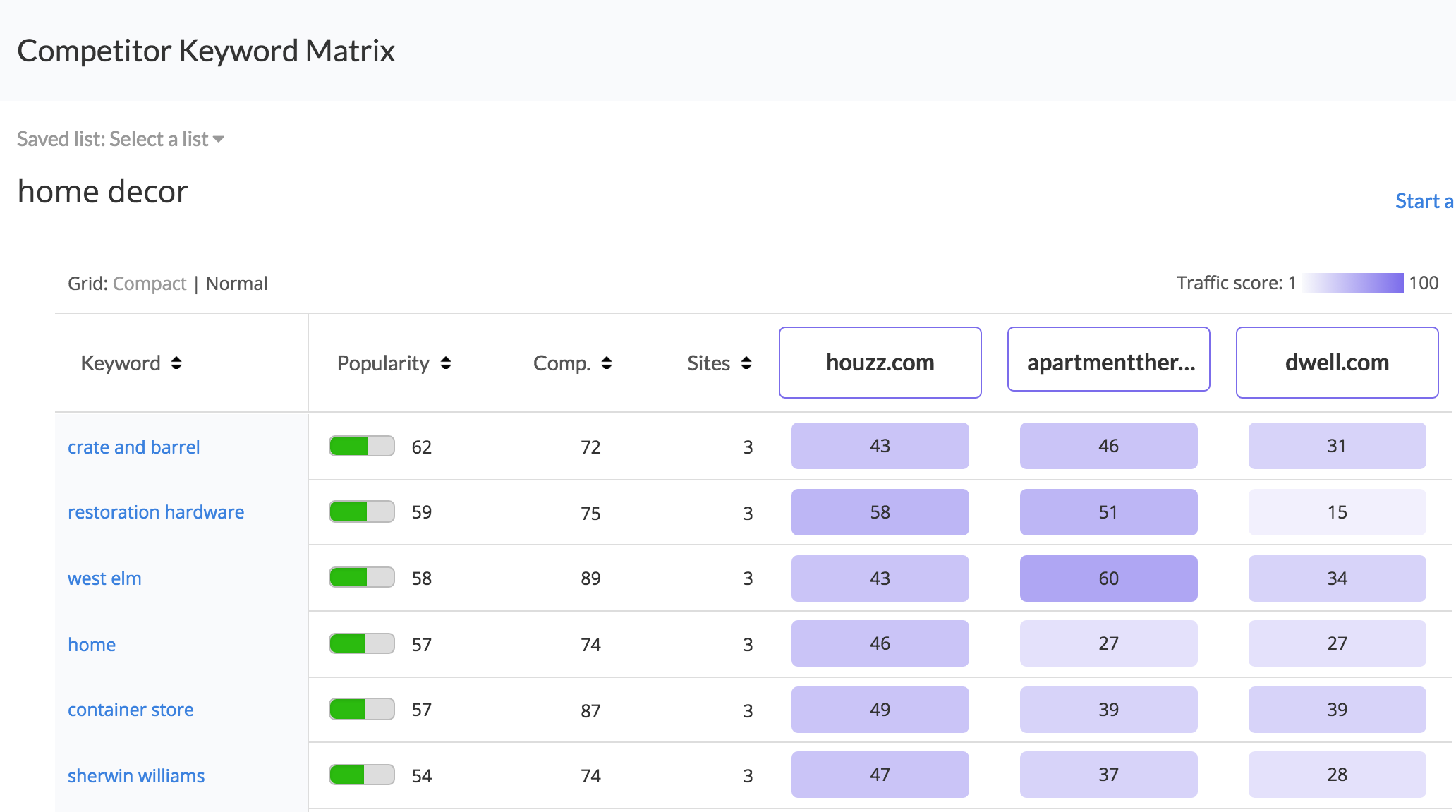This screenshot has height=812, width=1456.
Task: Select houzz.com score 58 cell
Action: click(x=880, y=512)
